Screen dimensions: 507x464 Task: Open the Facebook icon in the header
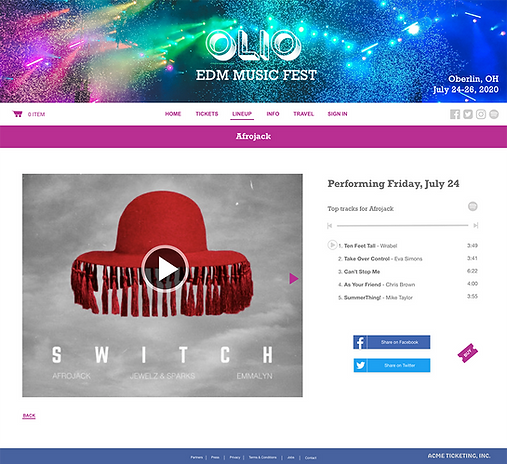tap(455, 114)
